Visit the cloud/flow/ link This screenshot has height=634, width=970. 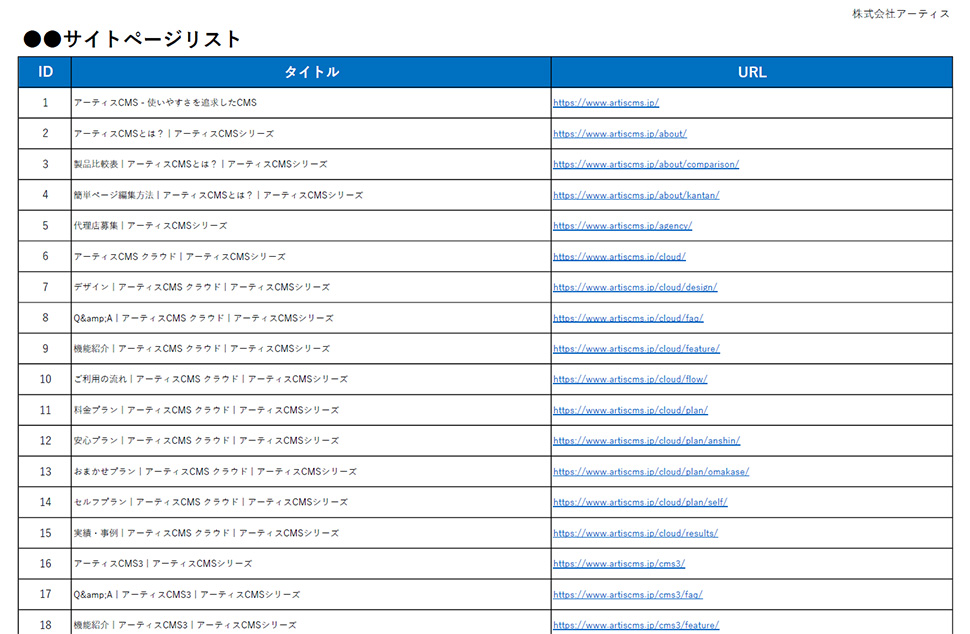tap(630, 379)
